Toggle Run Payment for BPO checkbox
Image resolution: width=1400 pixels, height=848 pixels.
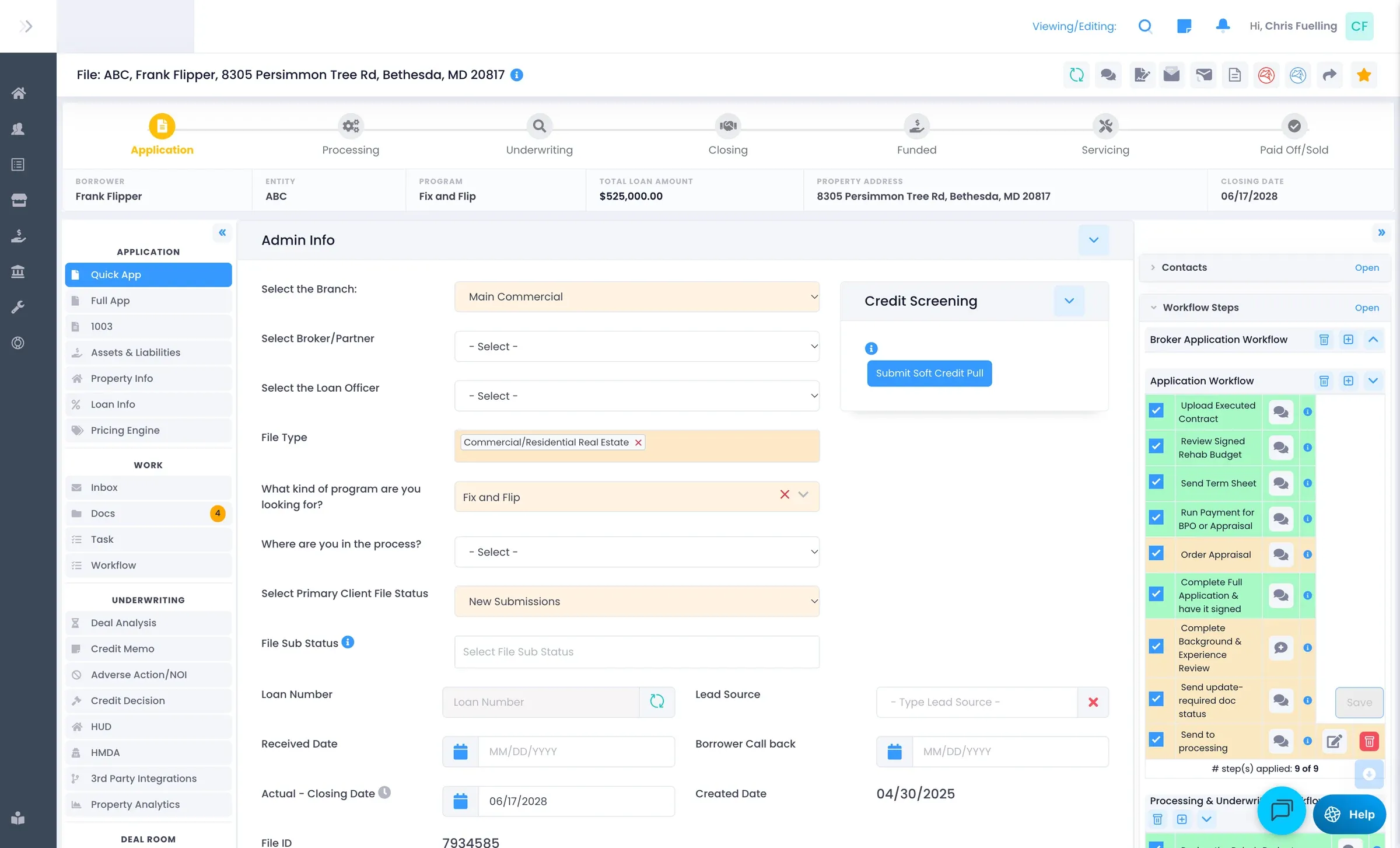pyautogui.click(x=1156, y=518)
